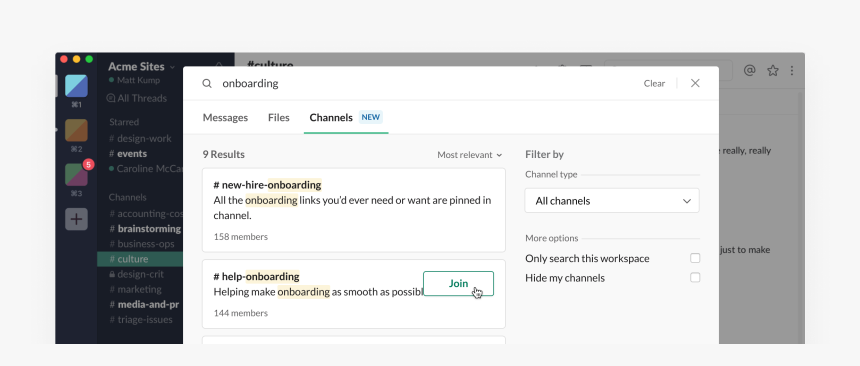Viewport: 860px width, 366px height.
Task: Switch to the second workspace icon
Action: pyautogui.click(x=76, y=130)
